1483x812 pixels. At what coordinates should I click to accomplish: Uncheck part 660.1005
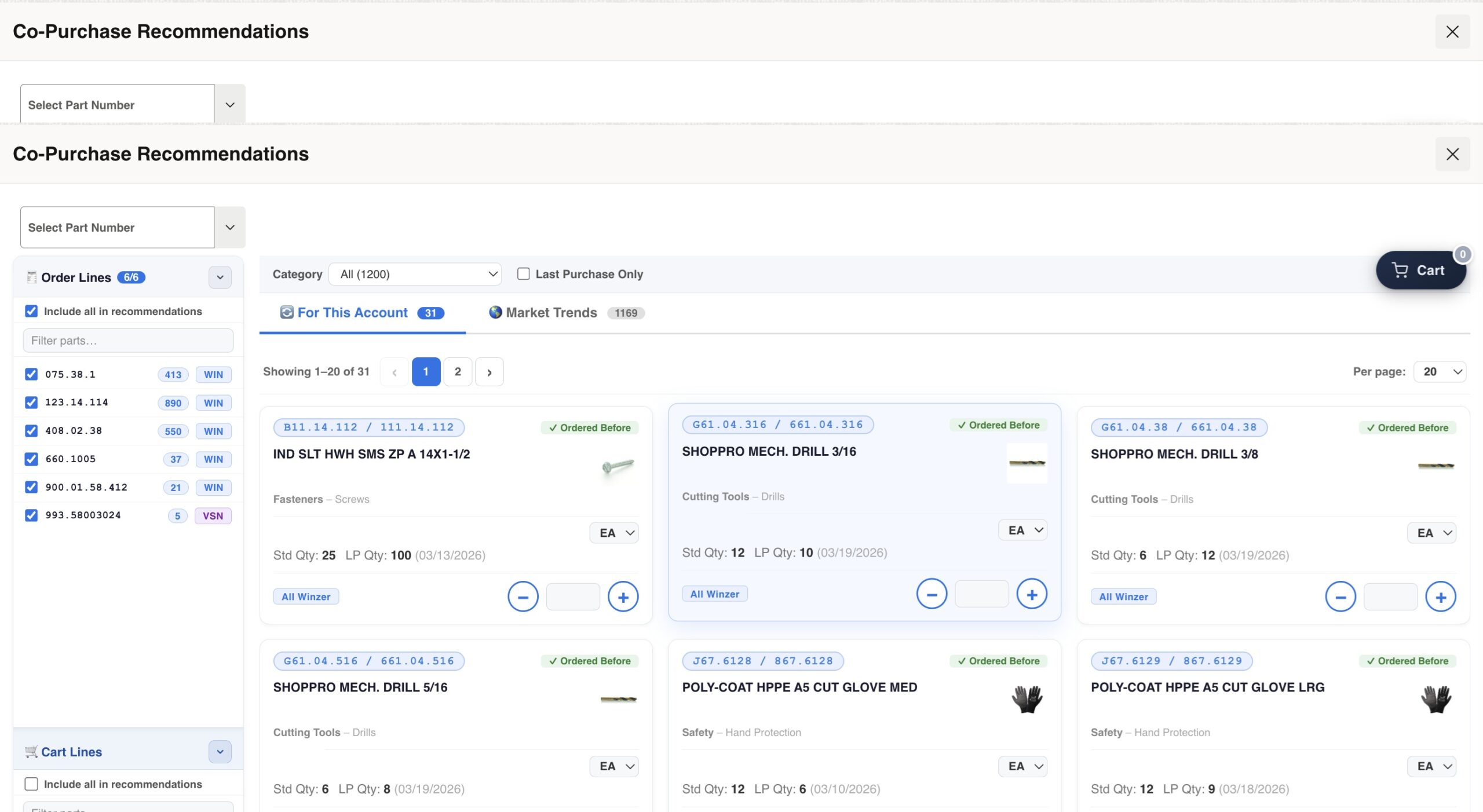[x=31, y=459]
